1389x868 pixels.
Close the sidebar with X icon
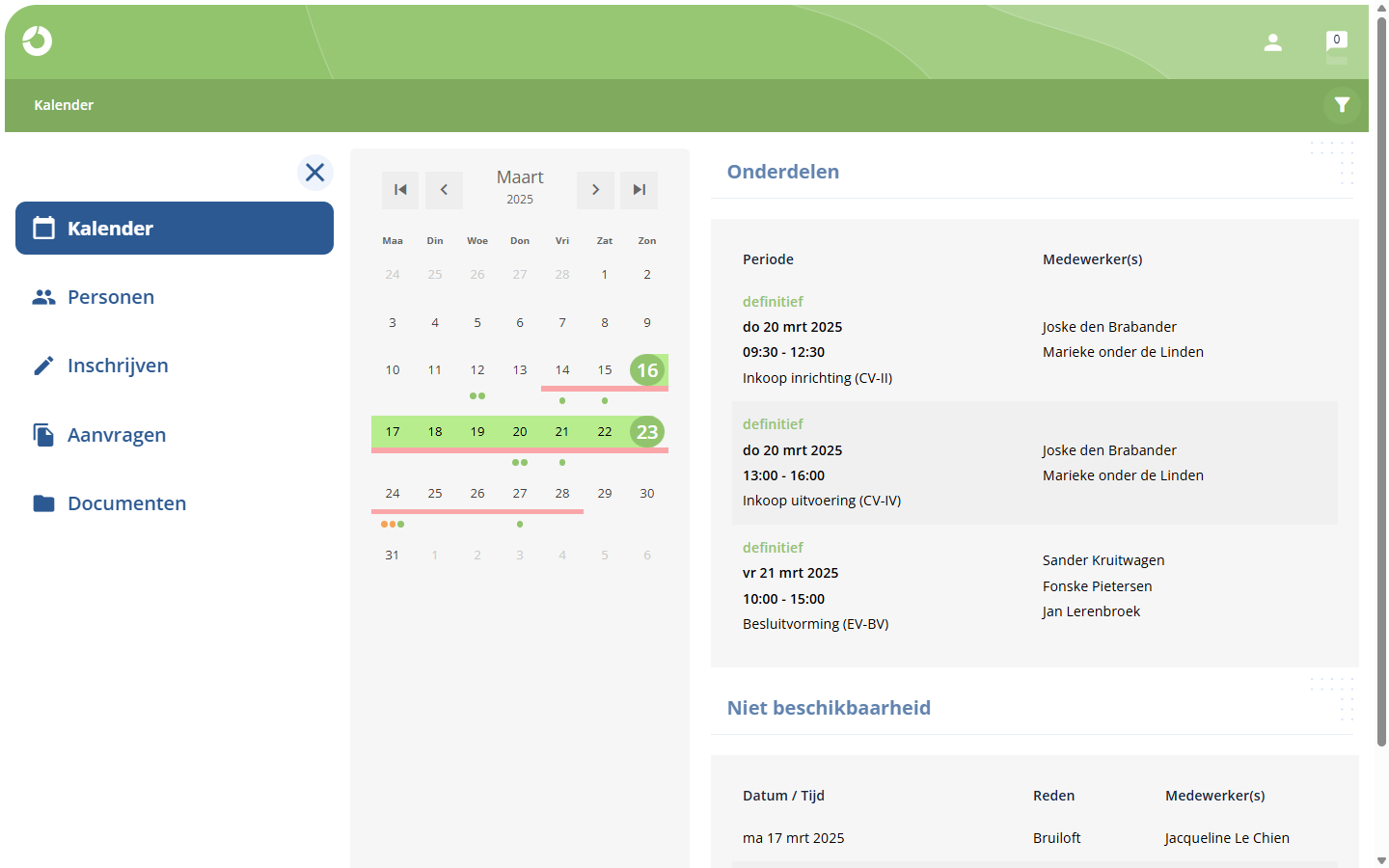pos(315,173)
